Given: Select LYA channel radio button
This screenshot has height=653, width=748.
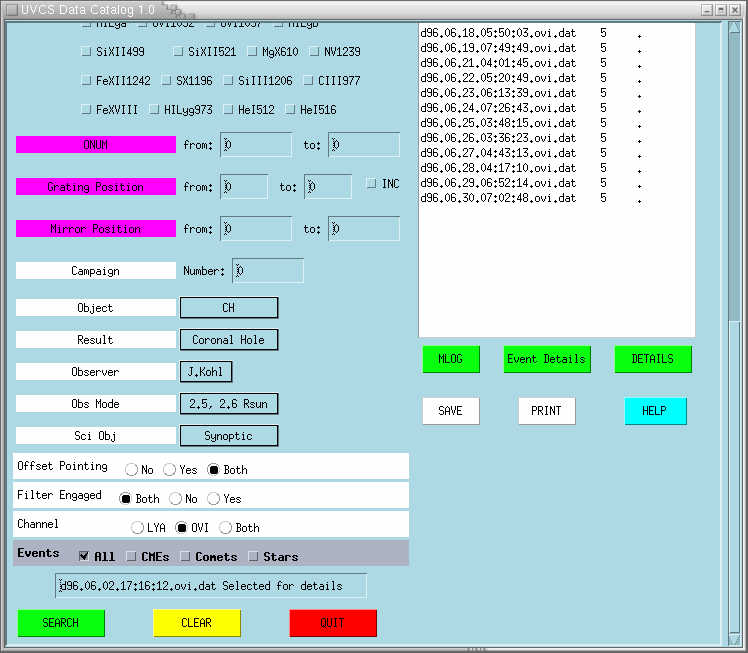Looking at the screenshot, I should coord(137,528).
